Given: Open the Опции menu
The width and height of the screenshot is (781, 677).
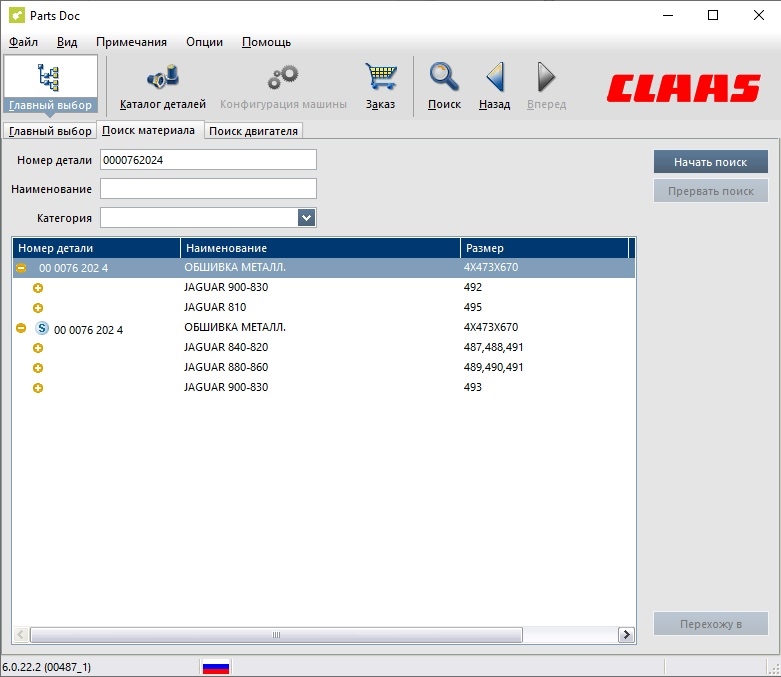Looking at the screenshot, I should click(x=204, y=42).
